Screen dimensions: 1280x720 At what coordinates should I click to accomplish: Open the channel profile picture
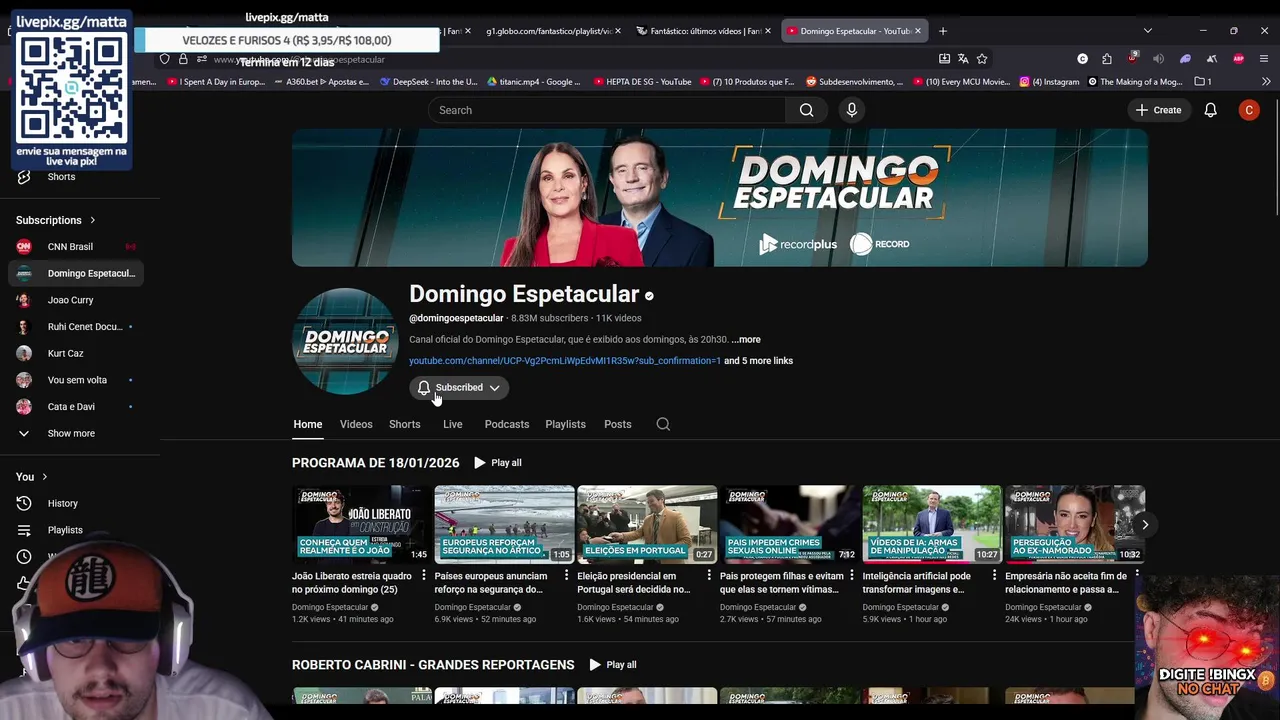tap(345, 341)
